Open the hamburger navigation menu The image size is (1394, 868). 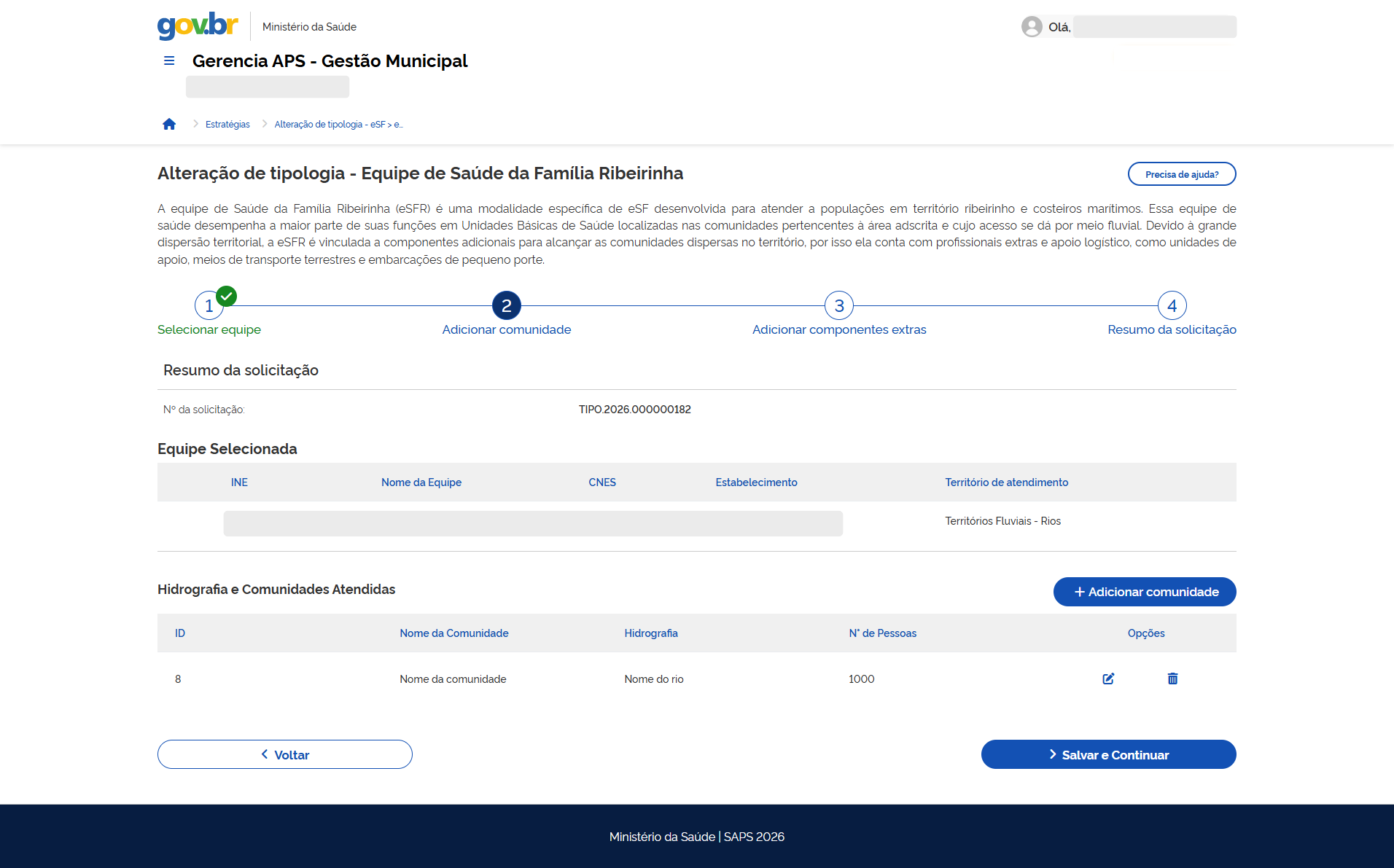point(169,60)
